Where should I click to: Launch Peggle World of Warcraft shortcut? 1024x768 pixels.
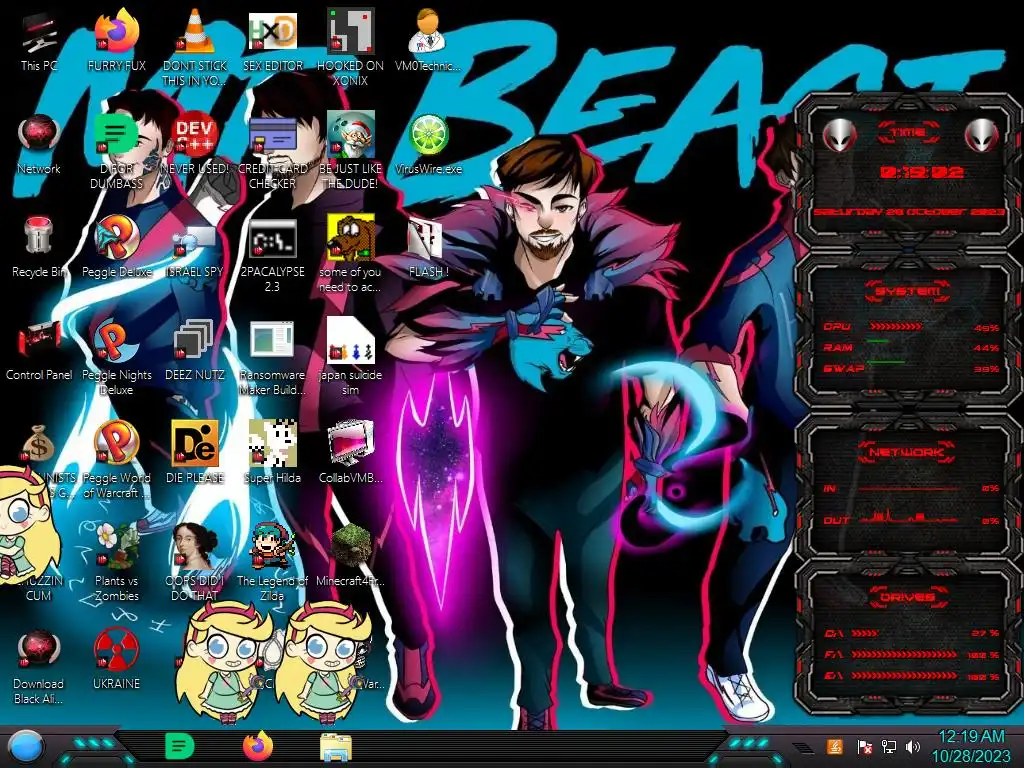pyautogui.click(x=116, y=443)
